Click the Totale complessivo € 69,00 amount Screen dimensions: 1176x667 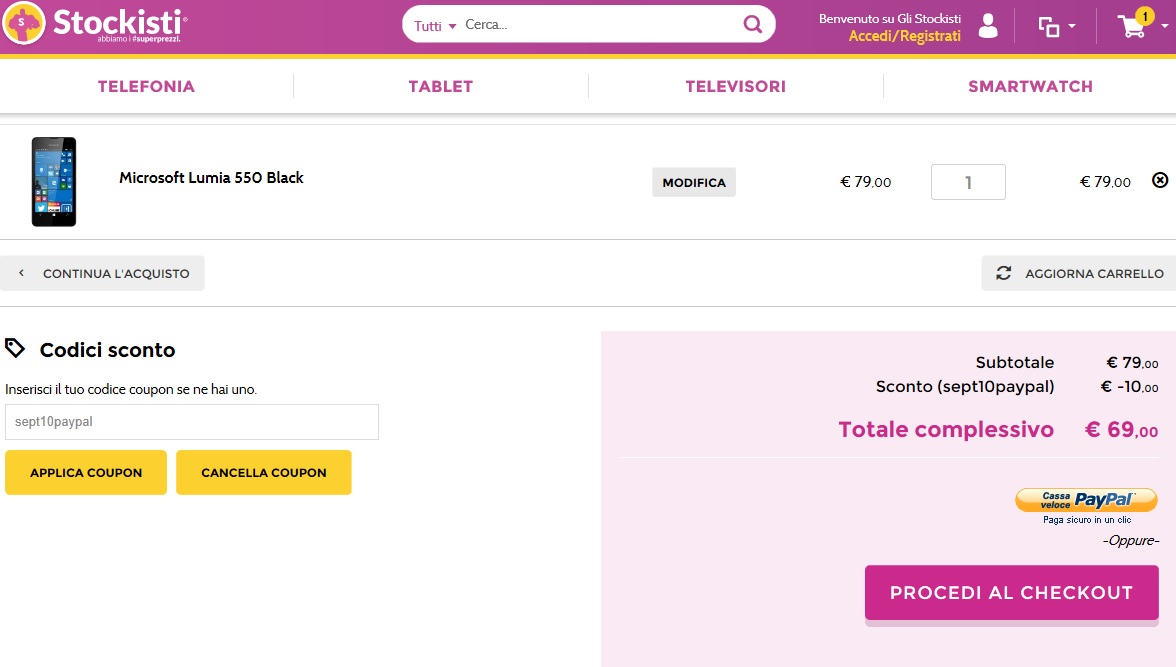click(x=1121, y=429)
